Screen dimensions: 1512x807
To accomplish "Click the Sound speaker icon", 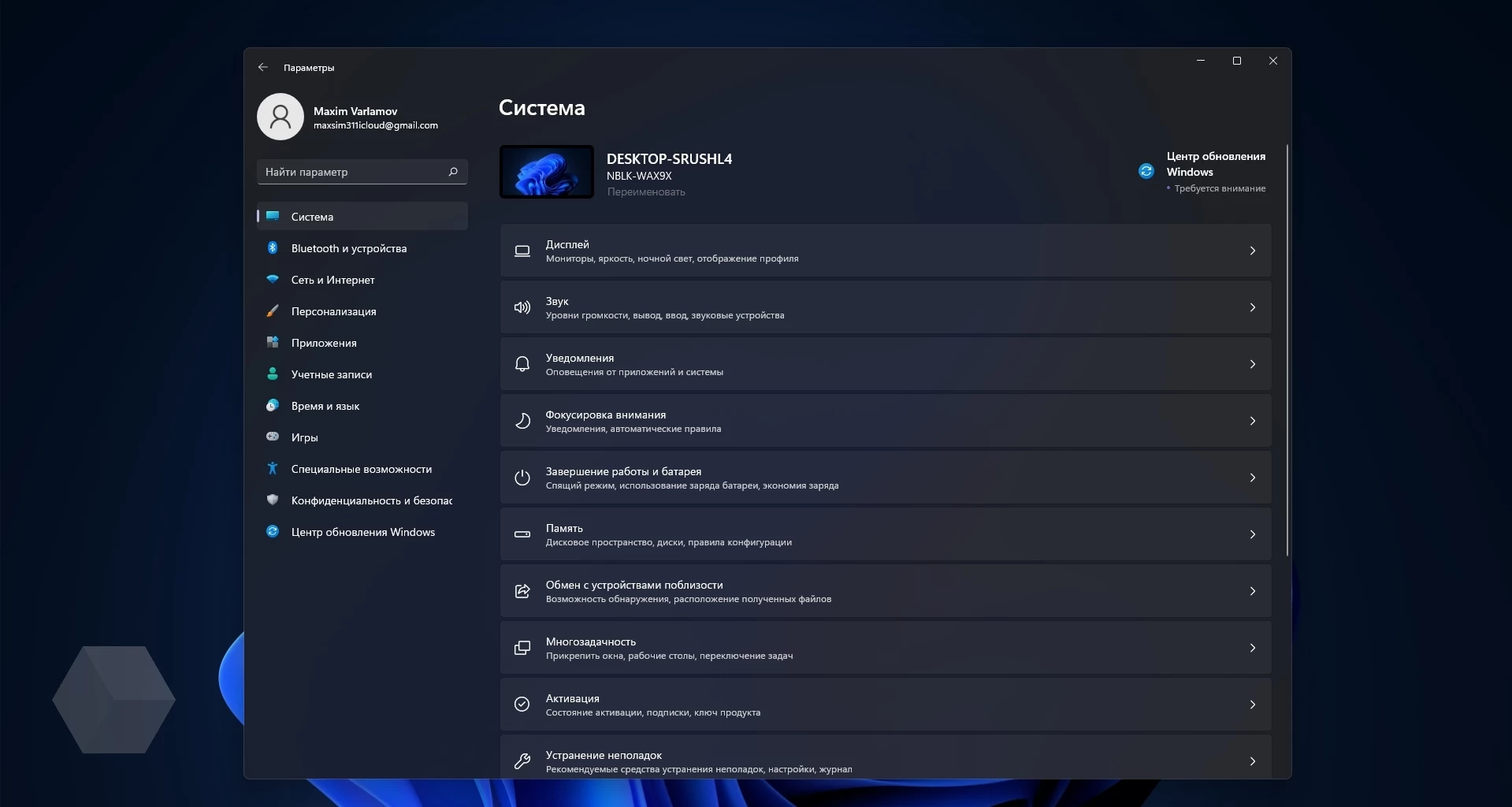I will click(x=522, y=307).
